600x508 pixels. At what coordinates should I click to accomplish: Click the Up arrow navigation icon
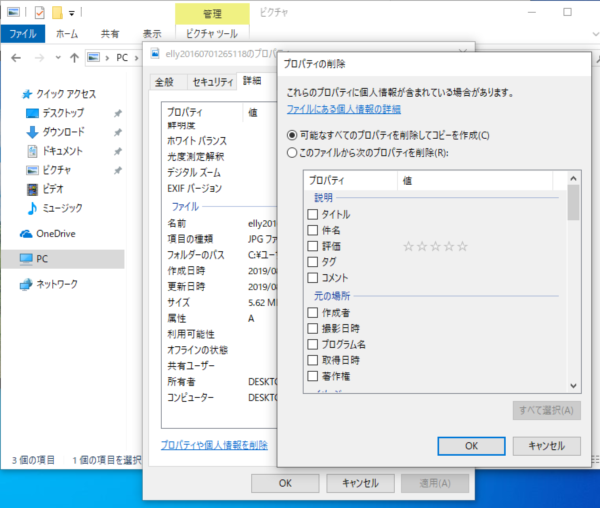coord(74,58)
